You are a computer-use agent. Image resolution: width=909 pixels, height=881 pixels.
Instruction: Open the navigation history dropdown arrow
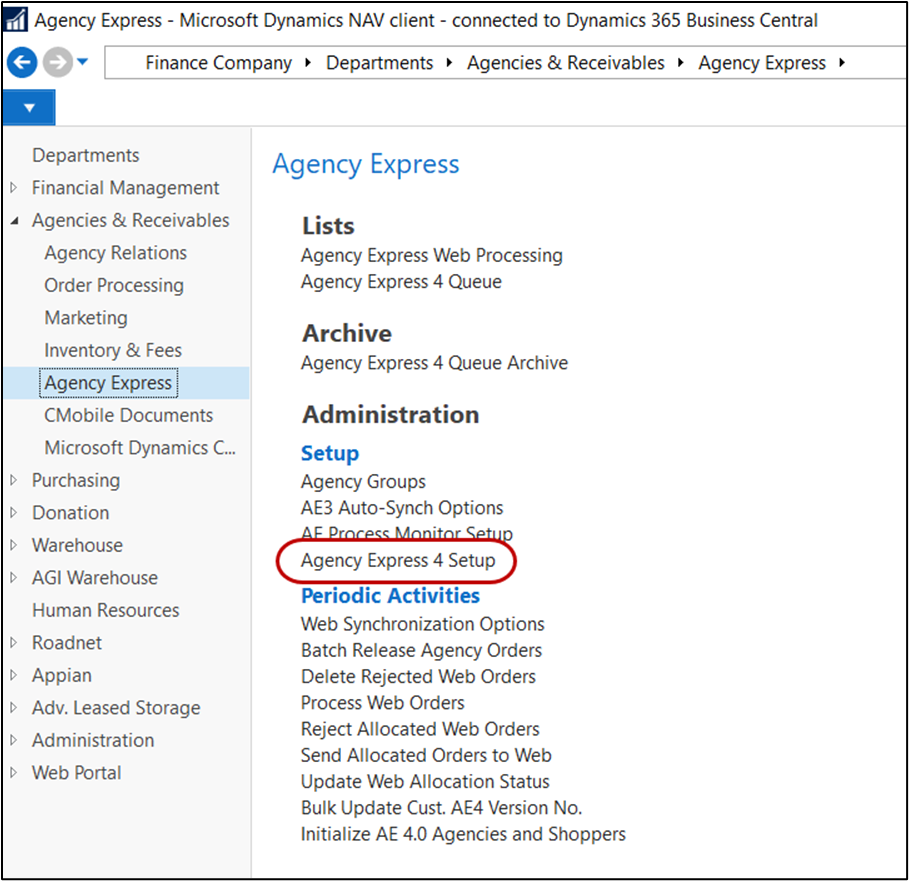pyautogui.click(x=82, y=61)
